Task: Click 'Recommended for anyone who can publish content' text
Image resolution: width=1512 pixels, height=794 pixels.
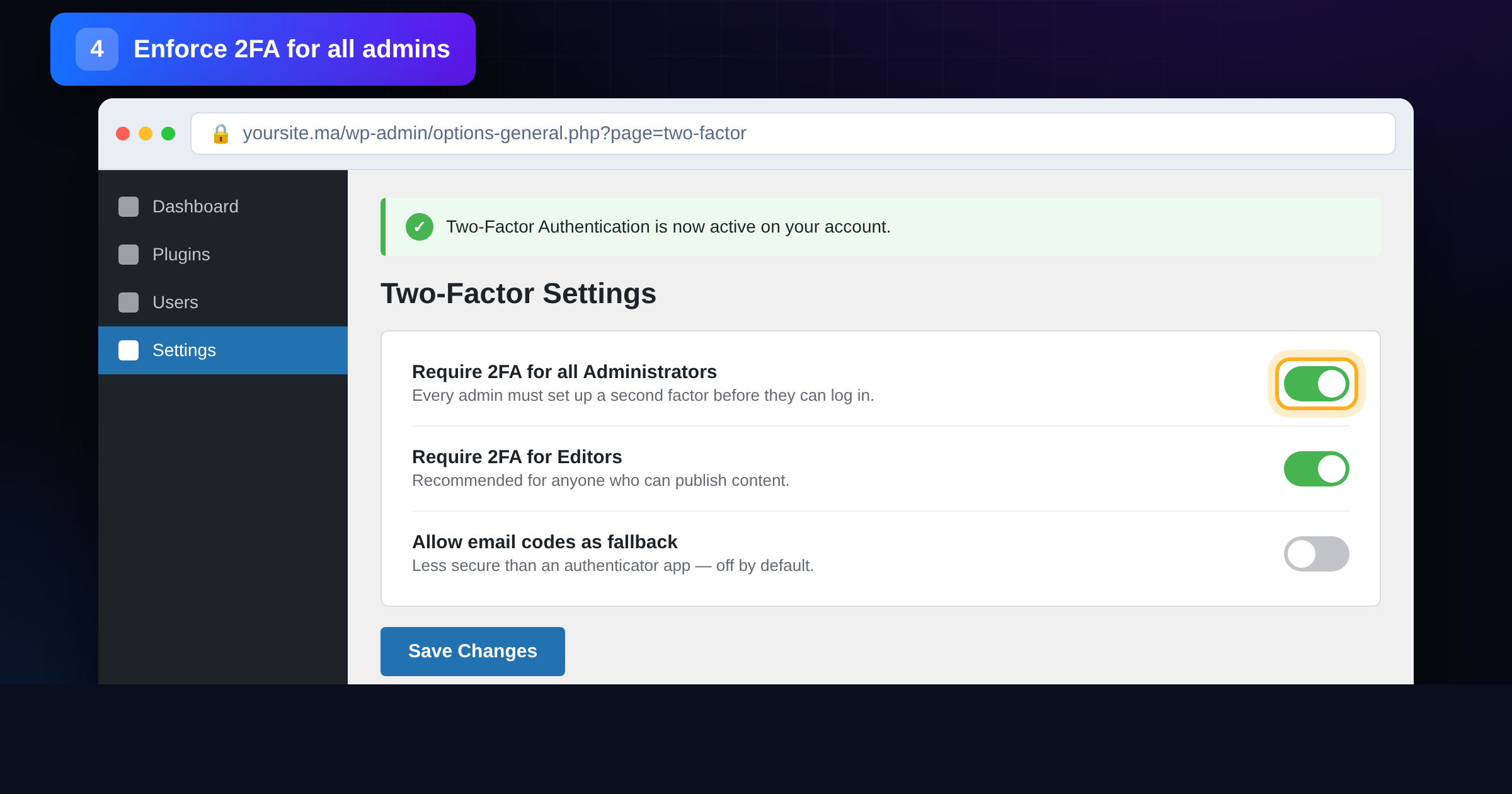Action: point(600,481)
